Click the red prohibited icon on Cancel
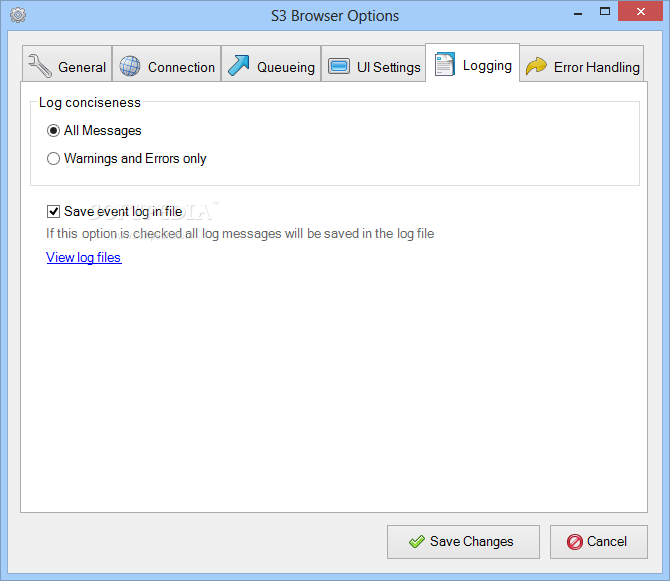Viewport: 670px width, 581px height. (575, 542)
